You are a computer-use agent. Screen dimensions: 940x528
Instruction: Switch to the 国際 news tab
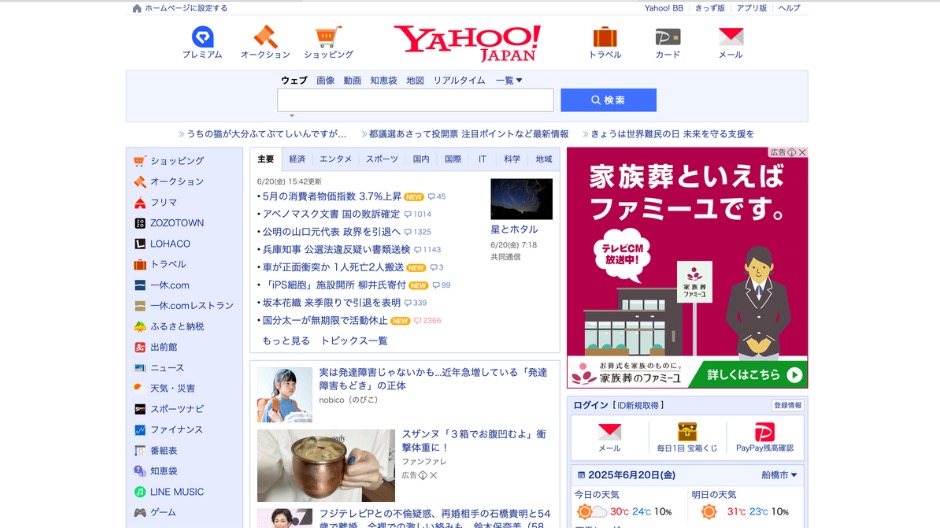click(453, 159)
